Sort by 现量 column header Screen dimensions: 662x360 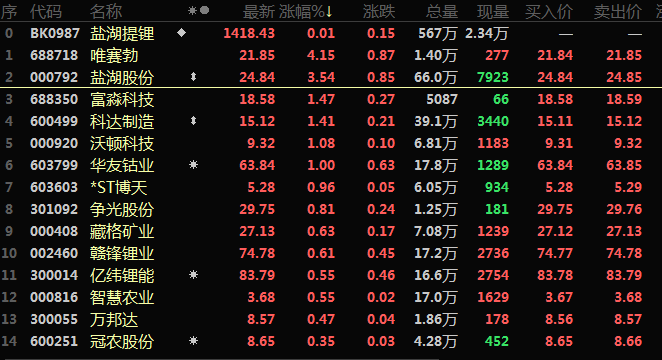493,11
